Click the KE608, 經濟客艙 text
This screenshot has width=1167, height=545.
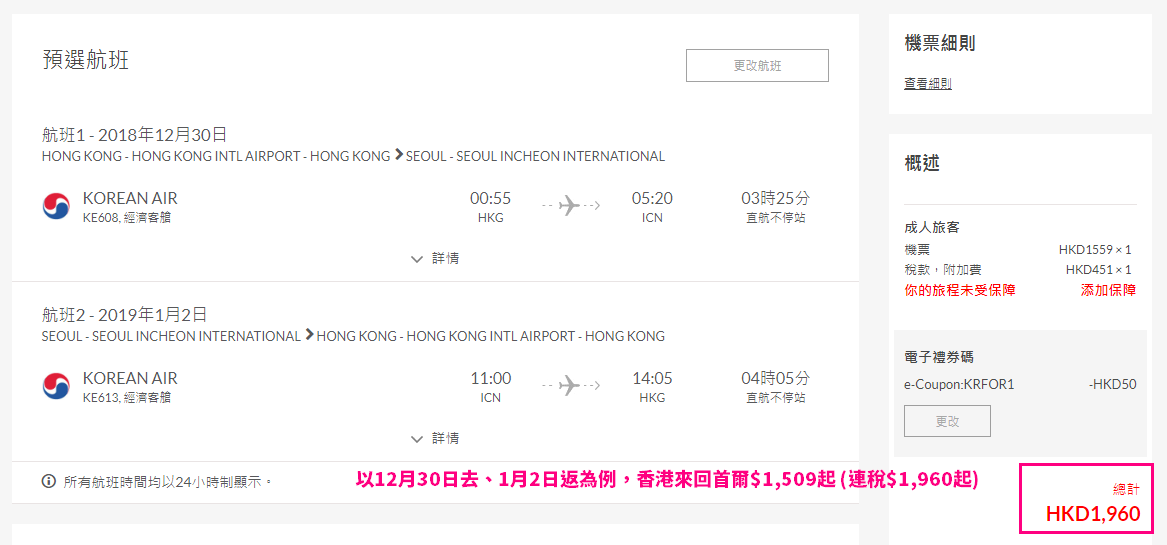click(127, 218)
